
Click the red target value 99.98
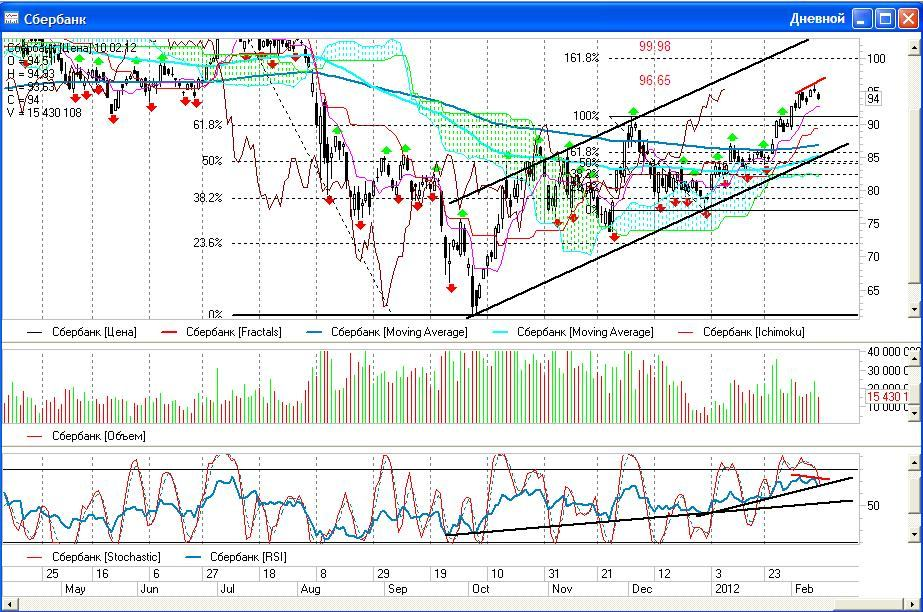tap(655, 46)
